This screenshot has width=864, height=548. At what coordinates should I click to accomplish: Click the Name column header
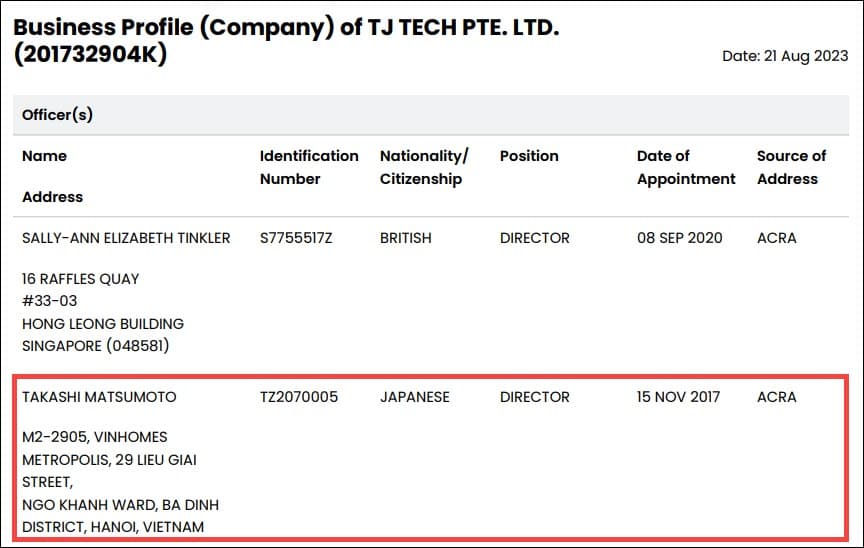click(x=44, y=156)
